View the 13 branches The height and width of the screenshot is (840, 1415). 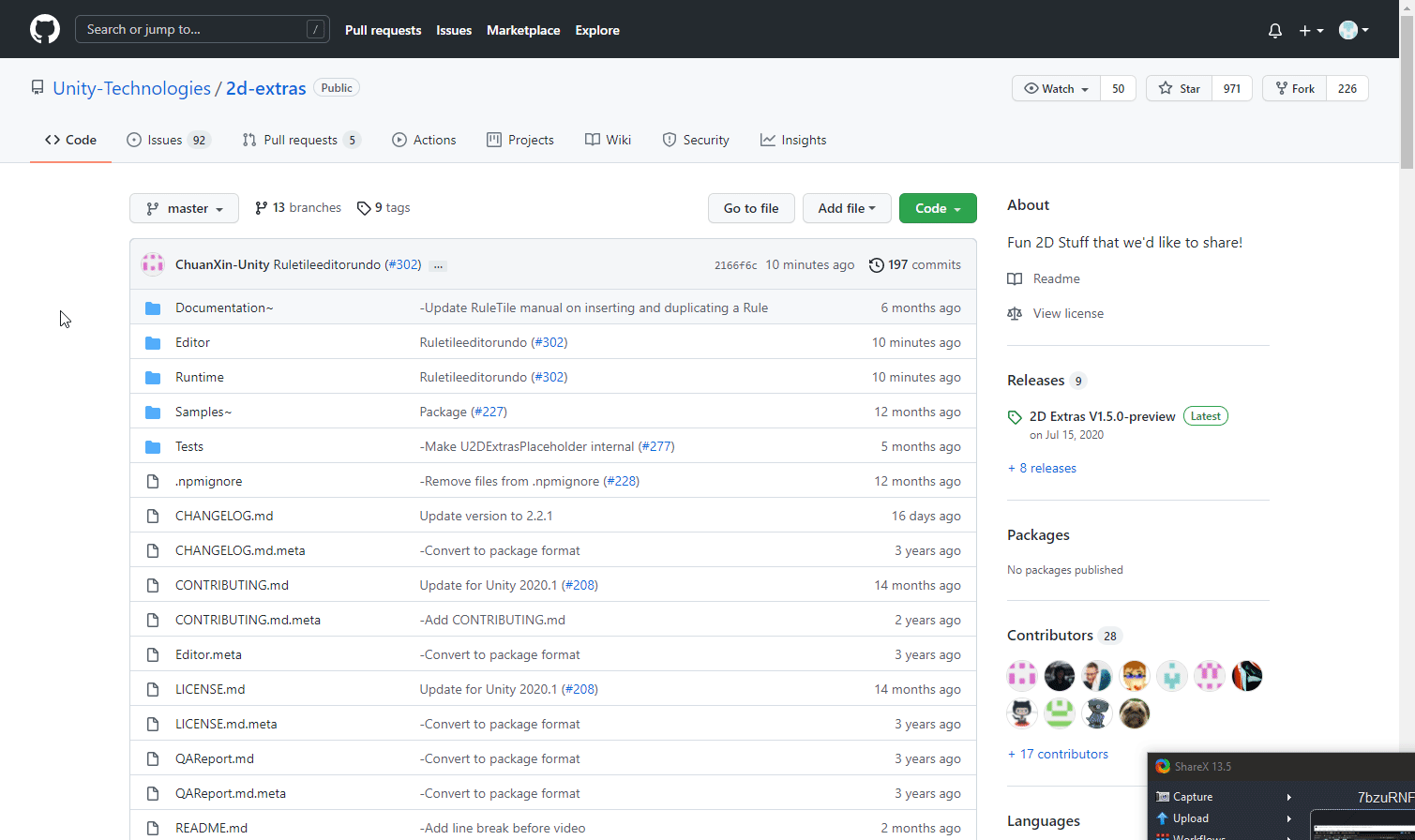click(298, 207)
